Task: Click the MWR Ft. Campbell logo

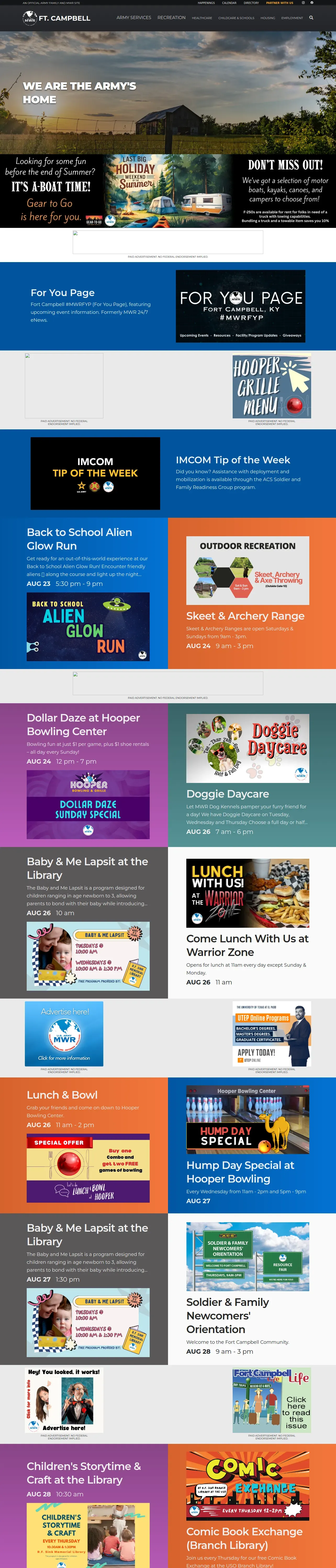Action: tap(56, 18)
